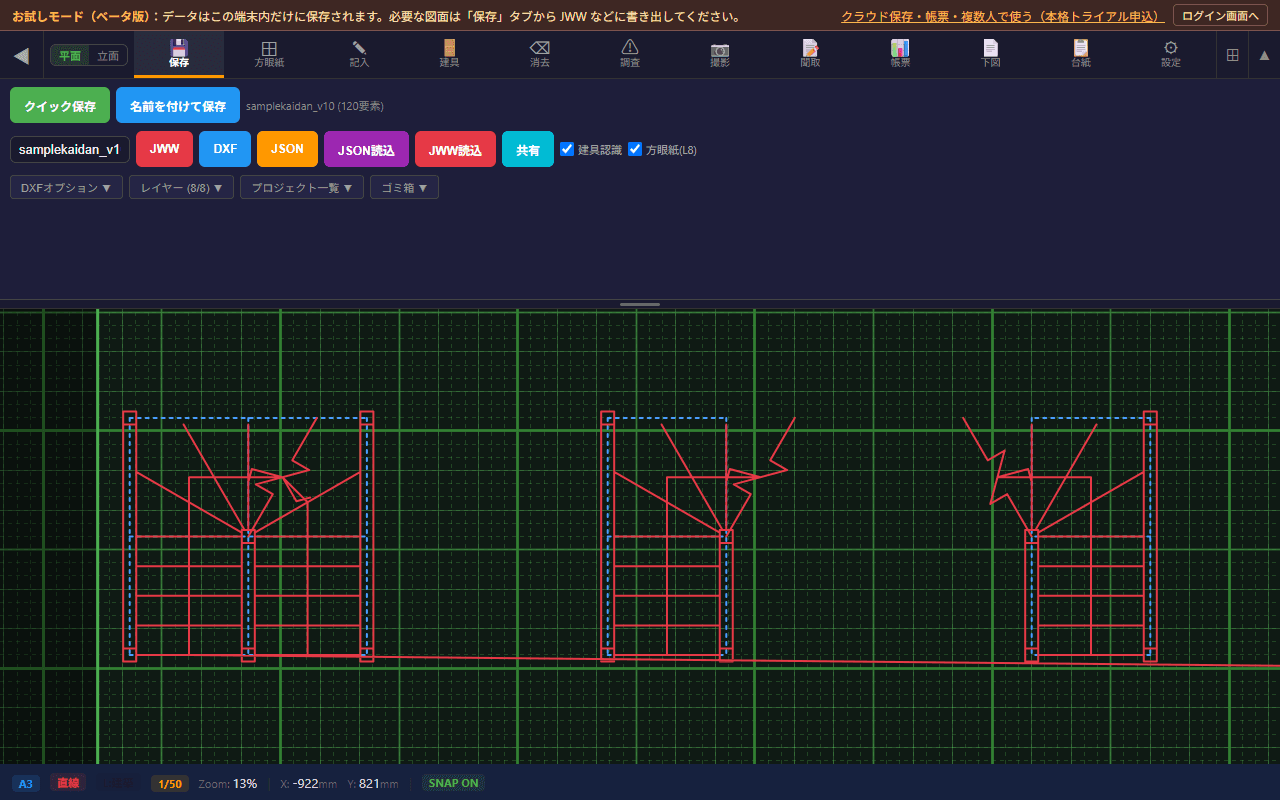Click the A3 paper size badge
Screen dimensions: 1280x800
point(26,783)
